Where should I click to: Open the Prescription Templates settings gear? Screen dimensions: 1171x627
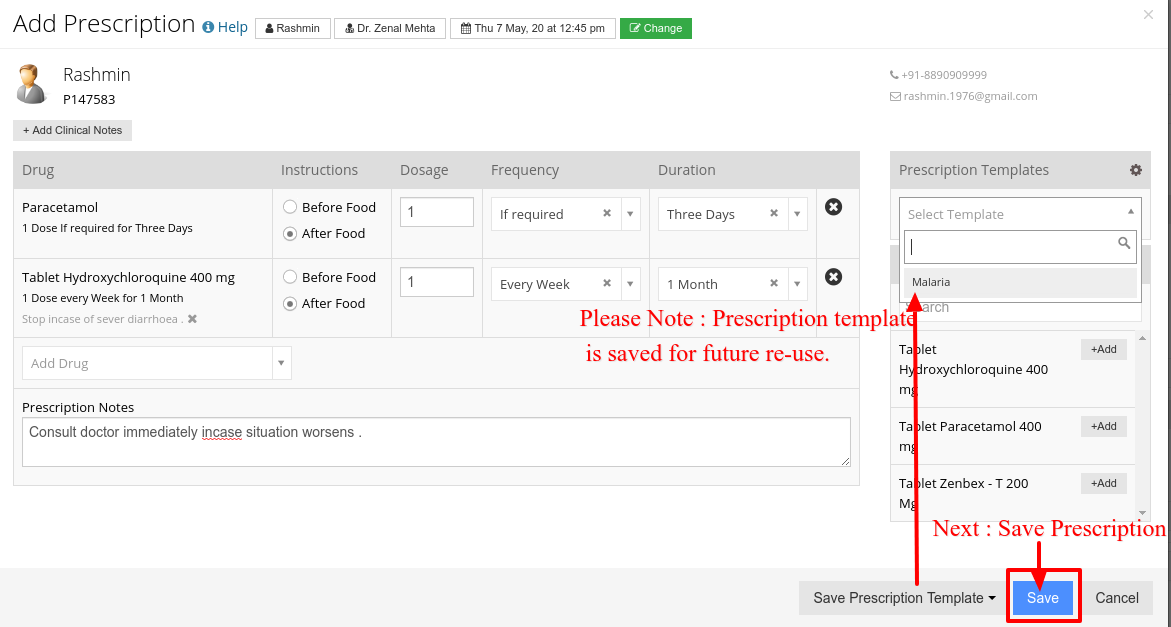click(x=1135, y=170)
